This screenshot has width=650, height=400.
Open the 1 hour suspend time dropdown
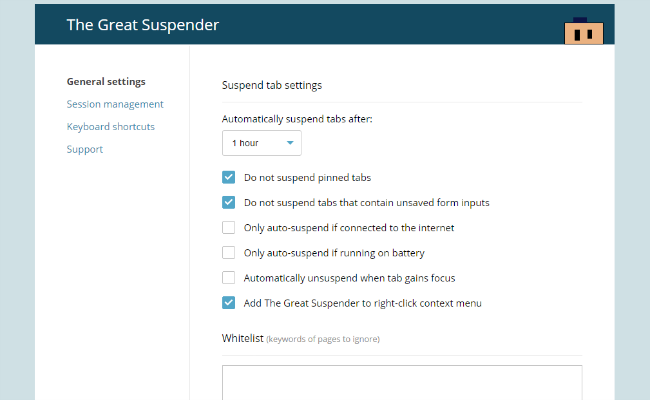coord(262,143)
